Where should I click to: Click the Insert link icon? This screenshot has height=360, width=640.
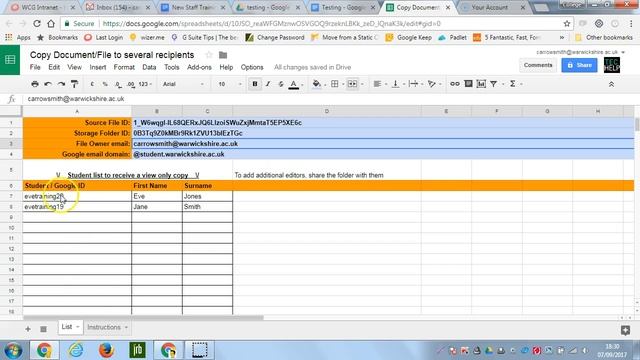click(455, 84)
